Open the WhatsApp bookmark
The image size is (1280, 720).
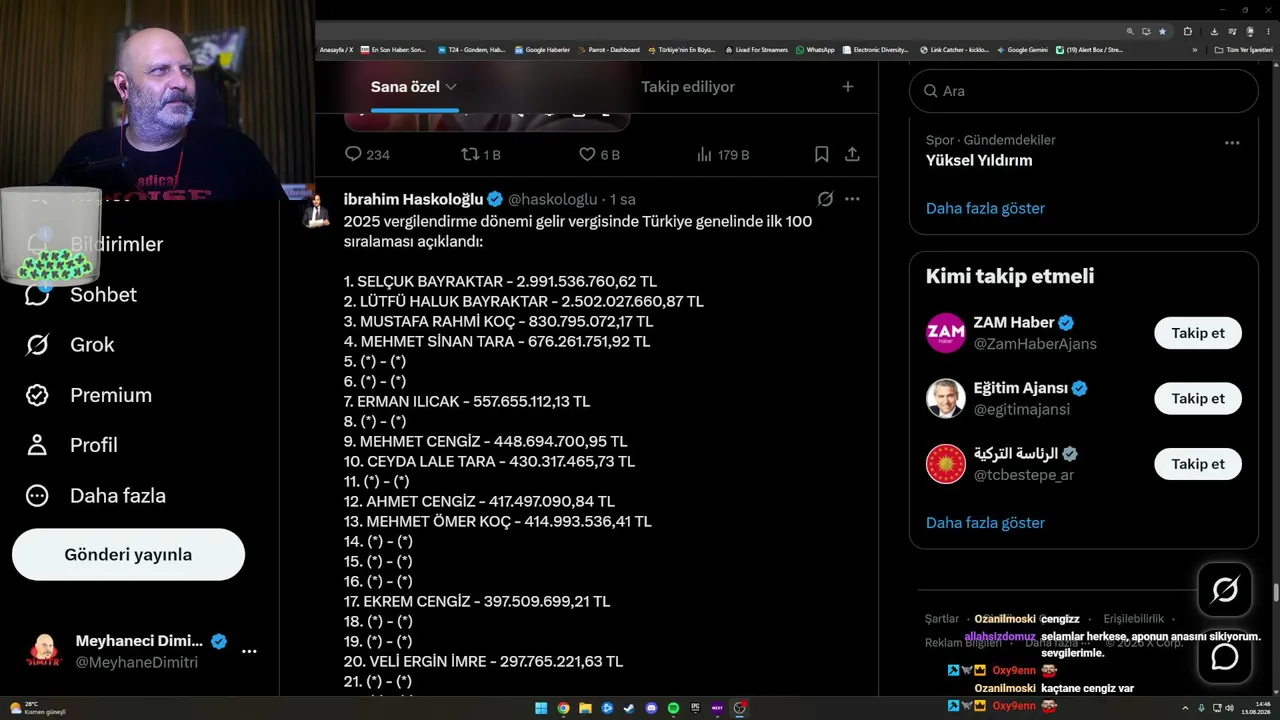815,50
